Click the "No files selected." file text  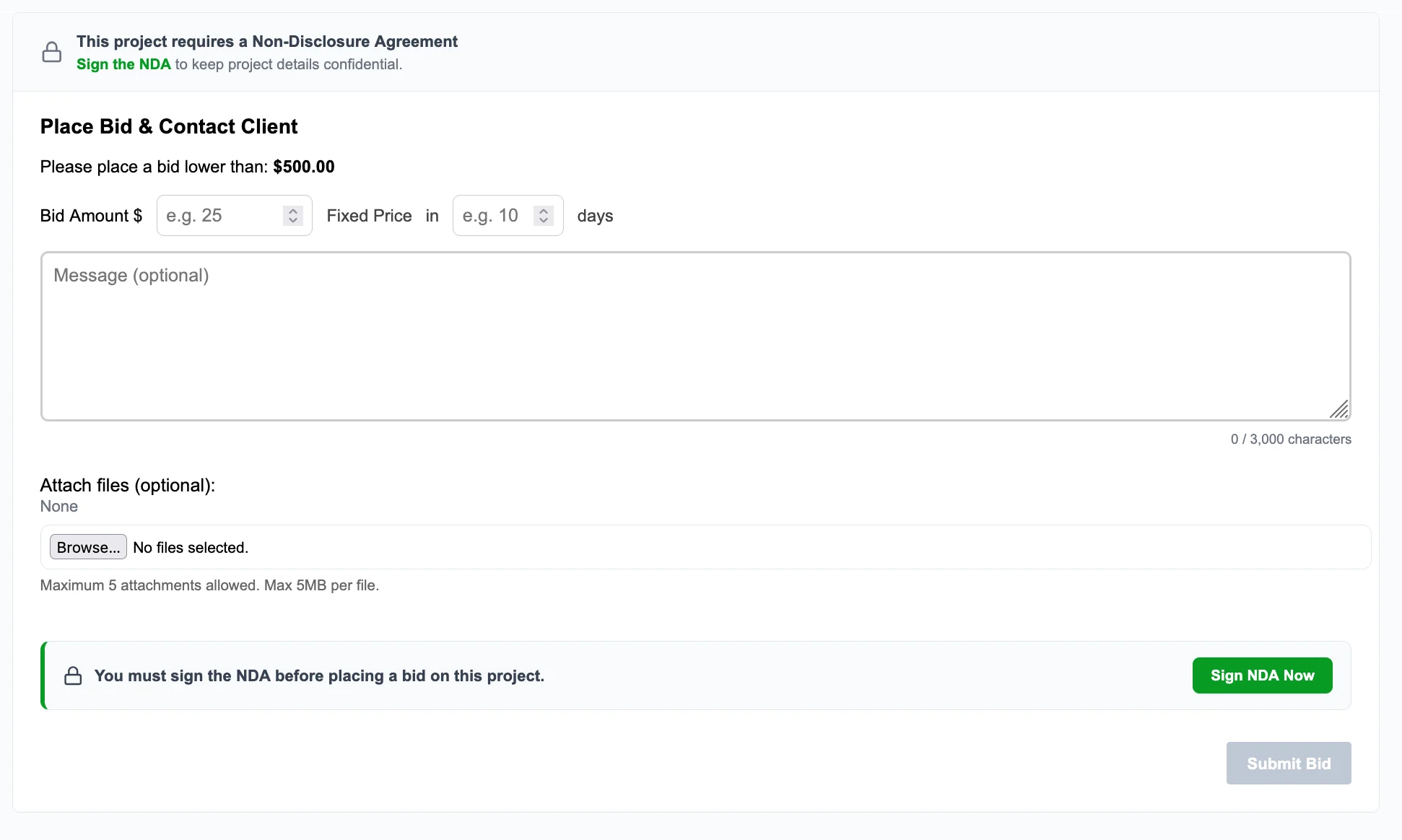click(191, 548)
